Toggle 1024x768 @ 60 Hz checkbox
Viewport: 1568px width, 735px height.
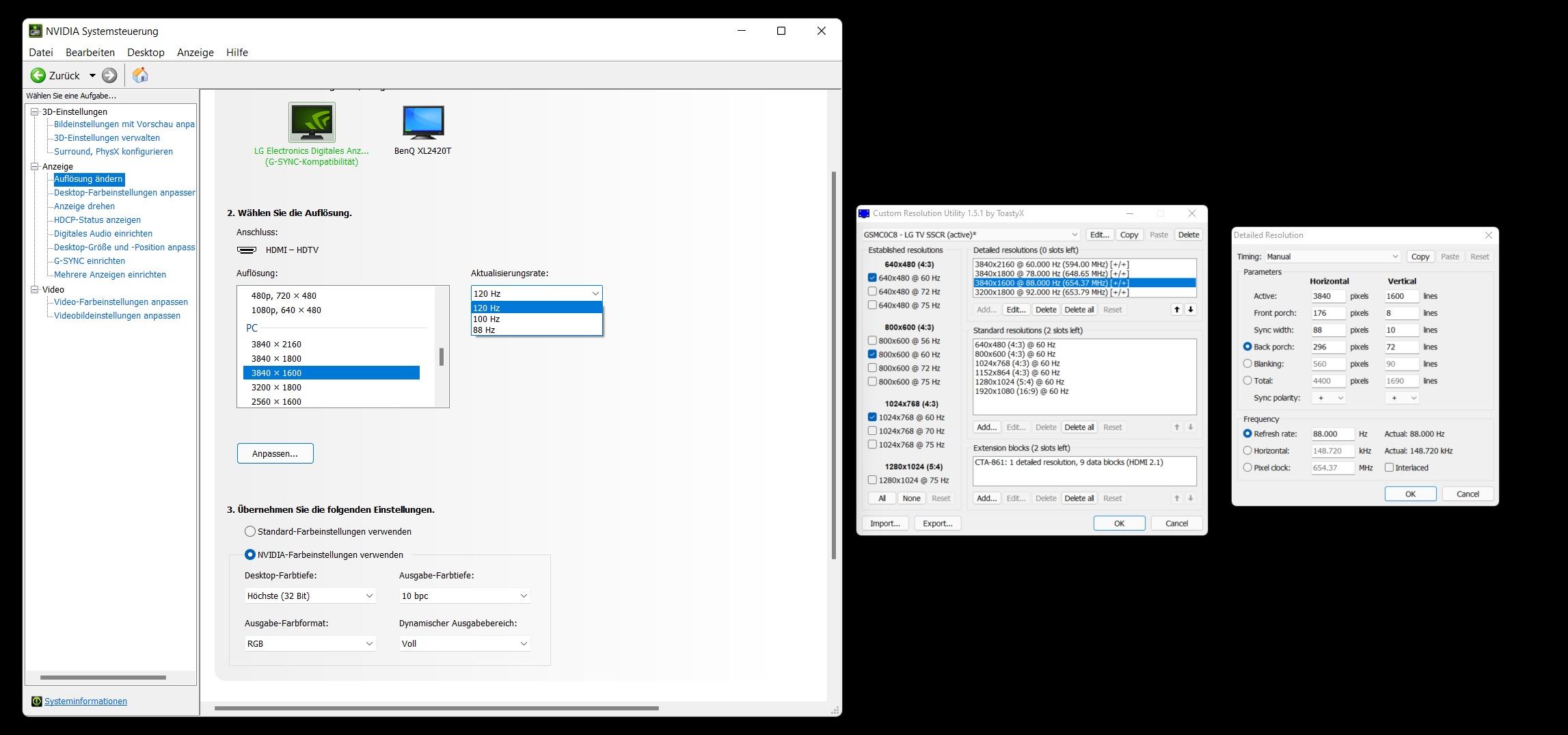pos(872,418)
